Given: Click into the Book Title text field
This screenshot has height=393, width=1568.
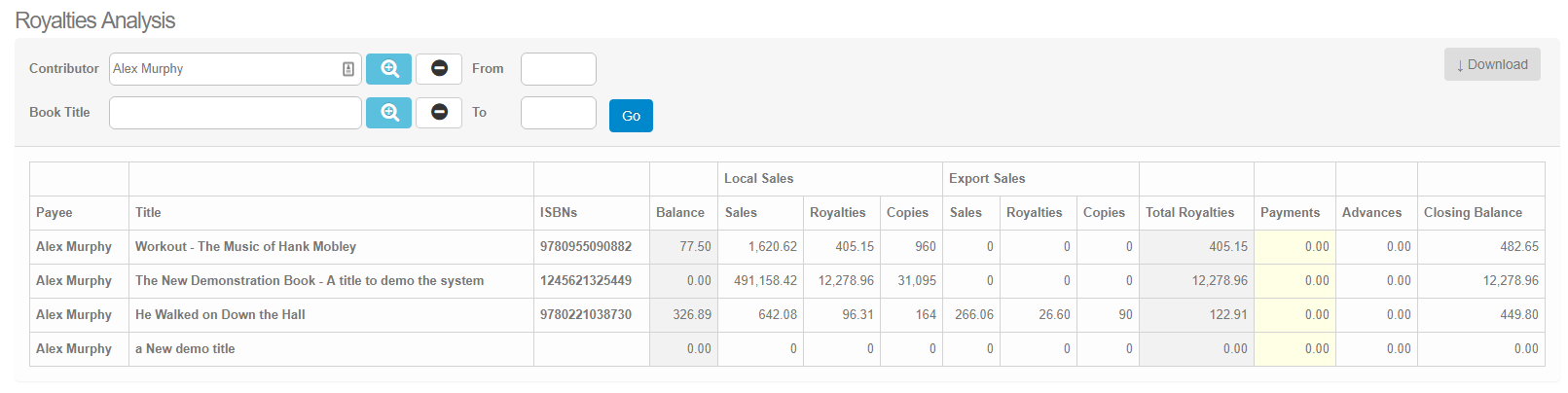Looking at the screenshot, I should tap(235, 113).
